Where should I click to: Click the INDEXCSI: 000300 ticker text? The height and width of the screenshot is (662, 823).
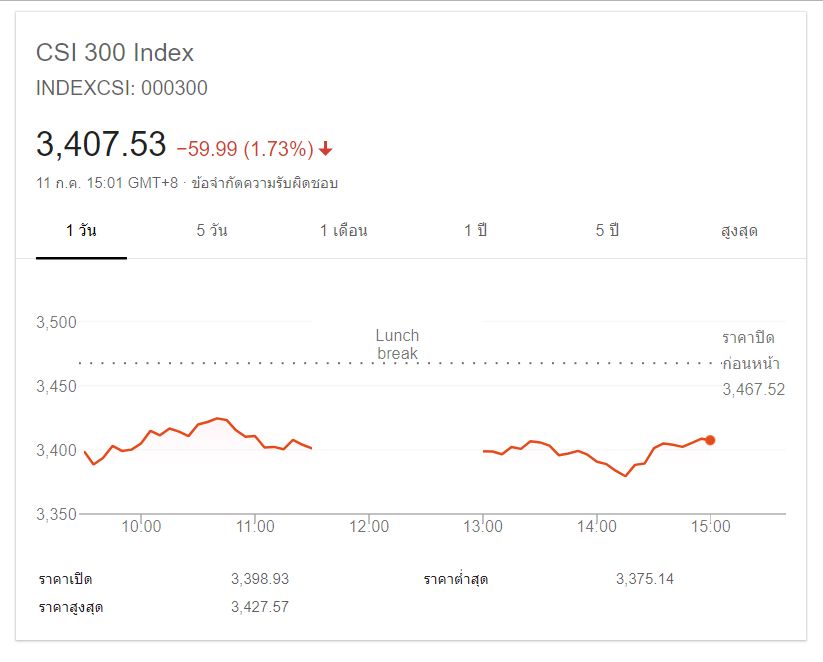(122, 88)
